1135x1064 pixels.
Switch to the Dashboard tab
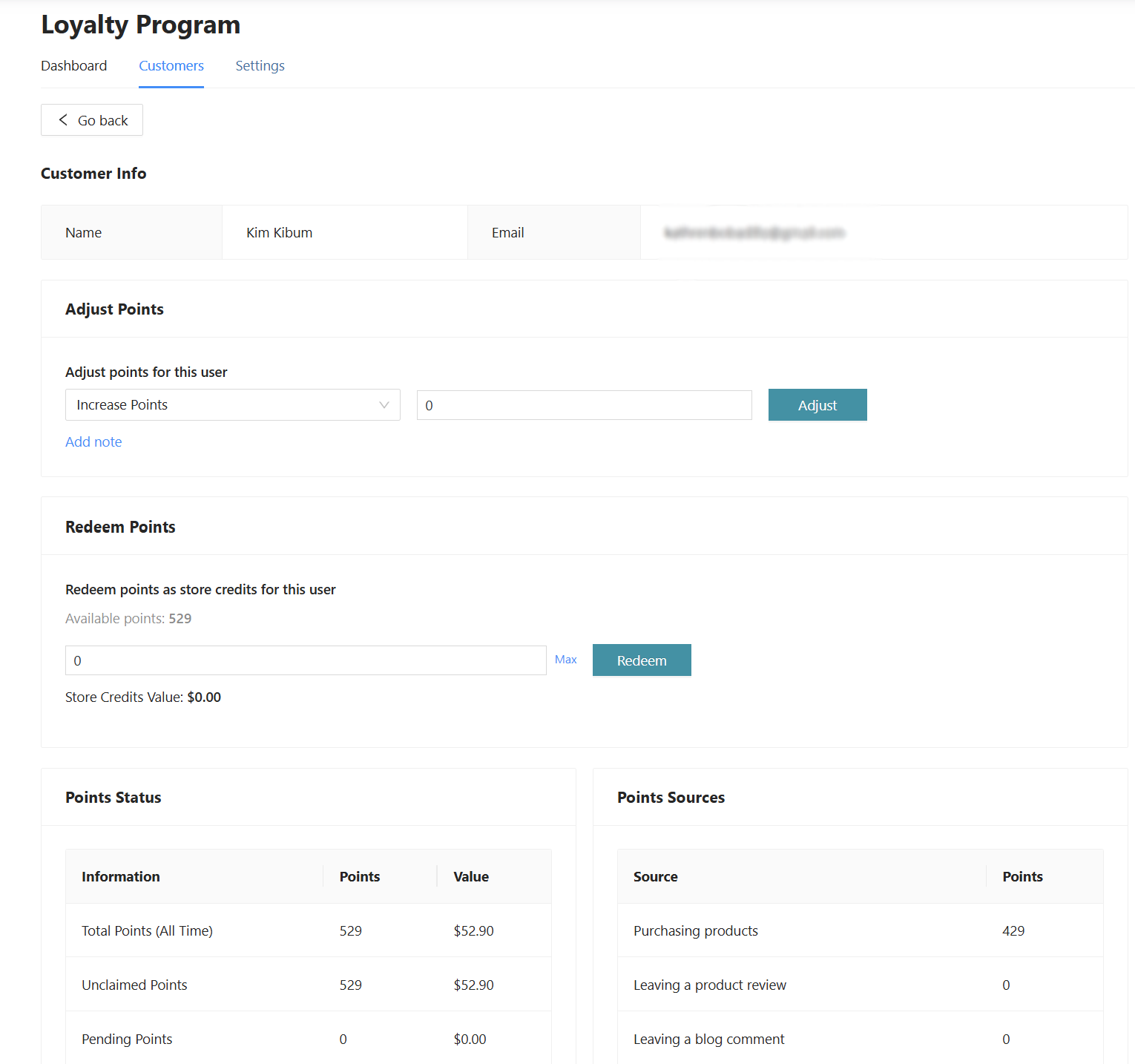73,66
